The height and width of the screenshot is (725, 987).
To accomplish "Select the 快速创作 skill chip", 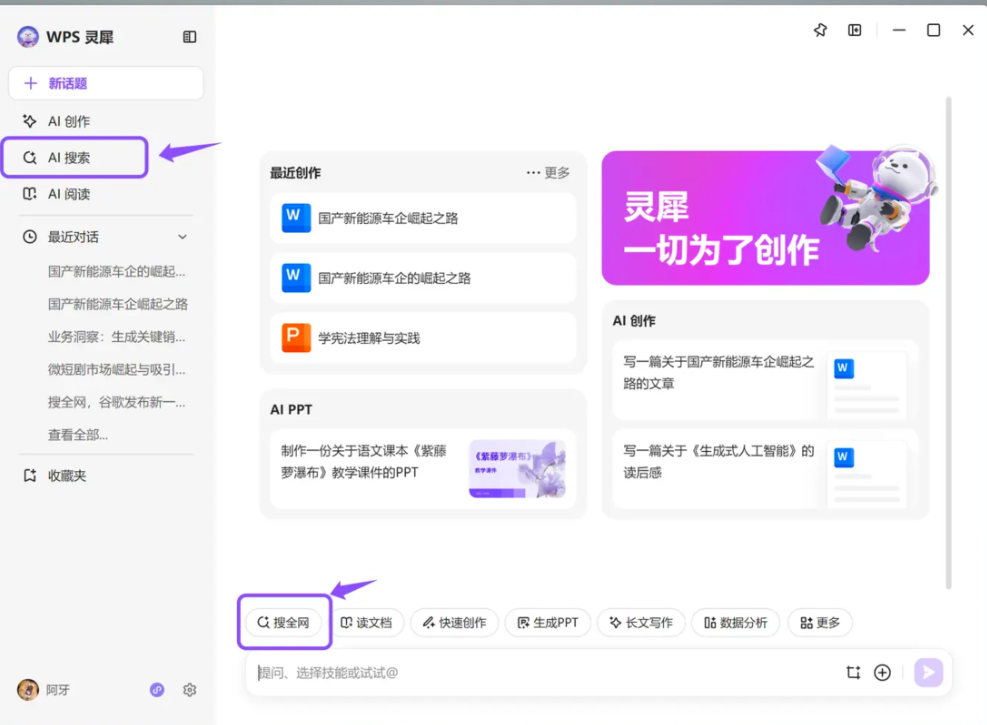I will coord(454,622).
